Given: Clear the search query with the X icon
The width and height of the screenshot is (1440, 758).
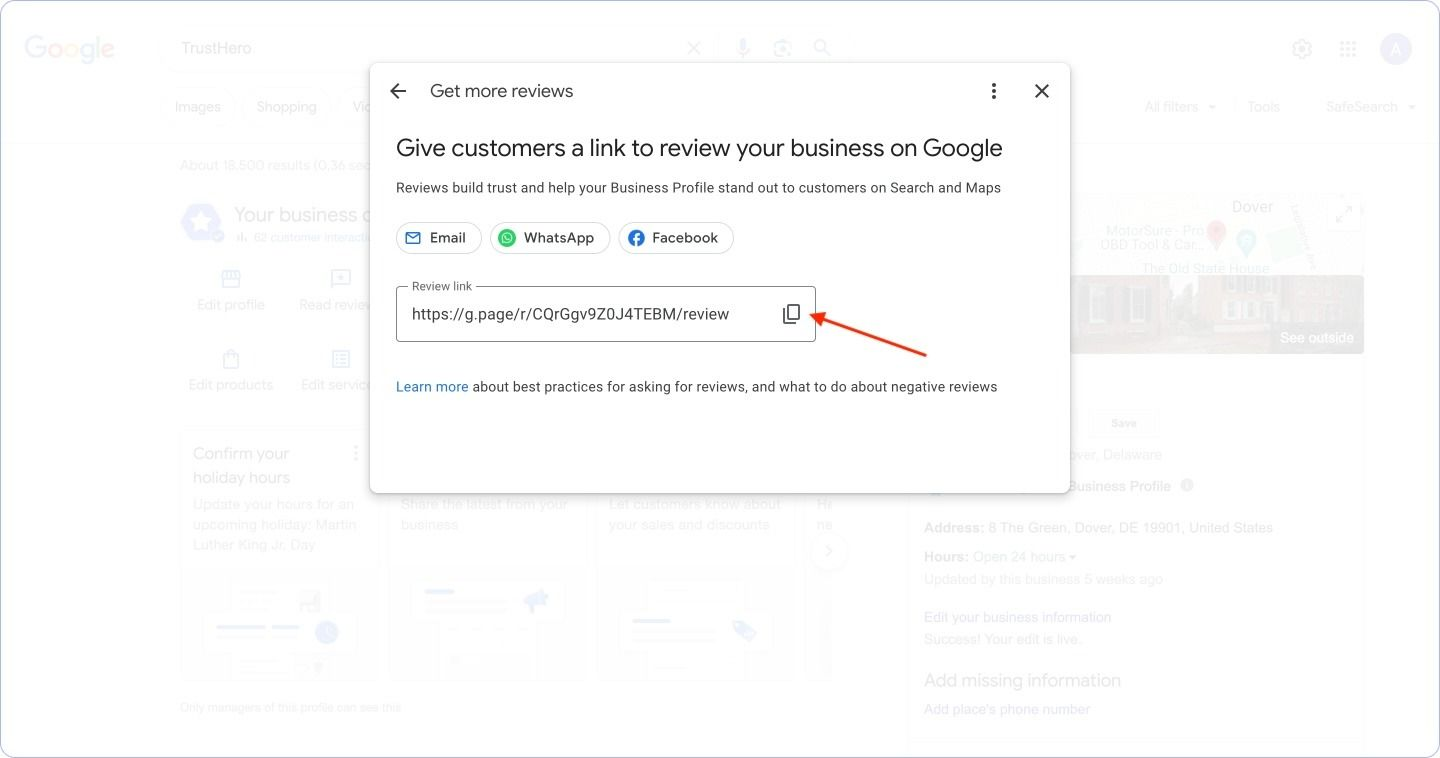Looking at the screenshot, I should [694, 48].
